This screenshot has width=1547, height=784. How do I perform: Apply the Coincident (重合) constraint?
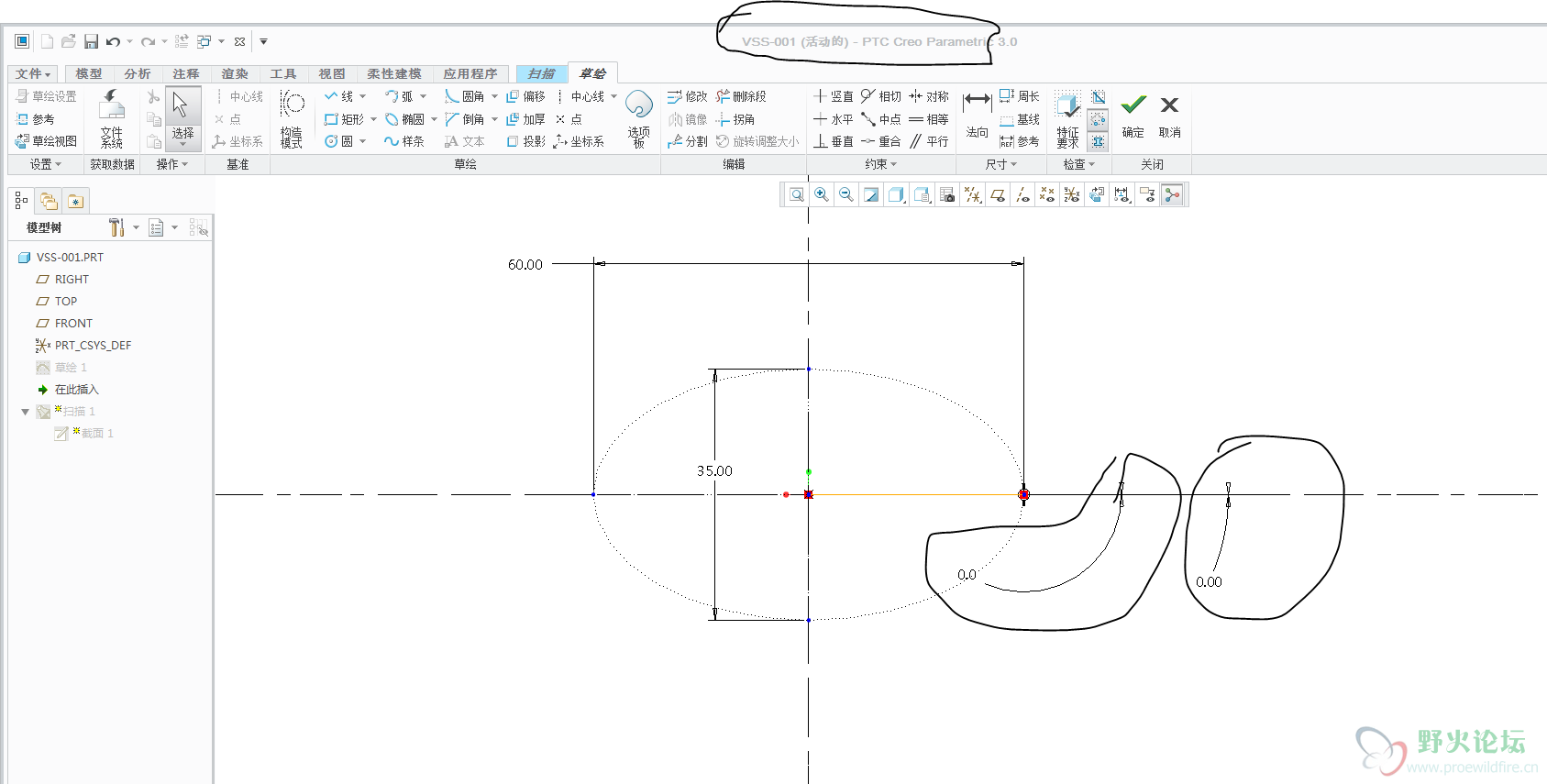pyautogui.click(x=881, y=141)
